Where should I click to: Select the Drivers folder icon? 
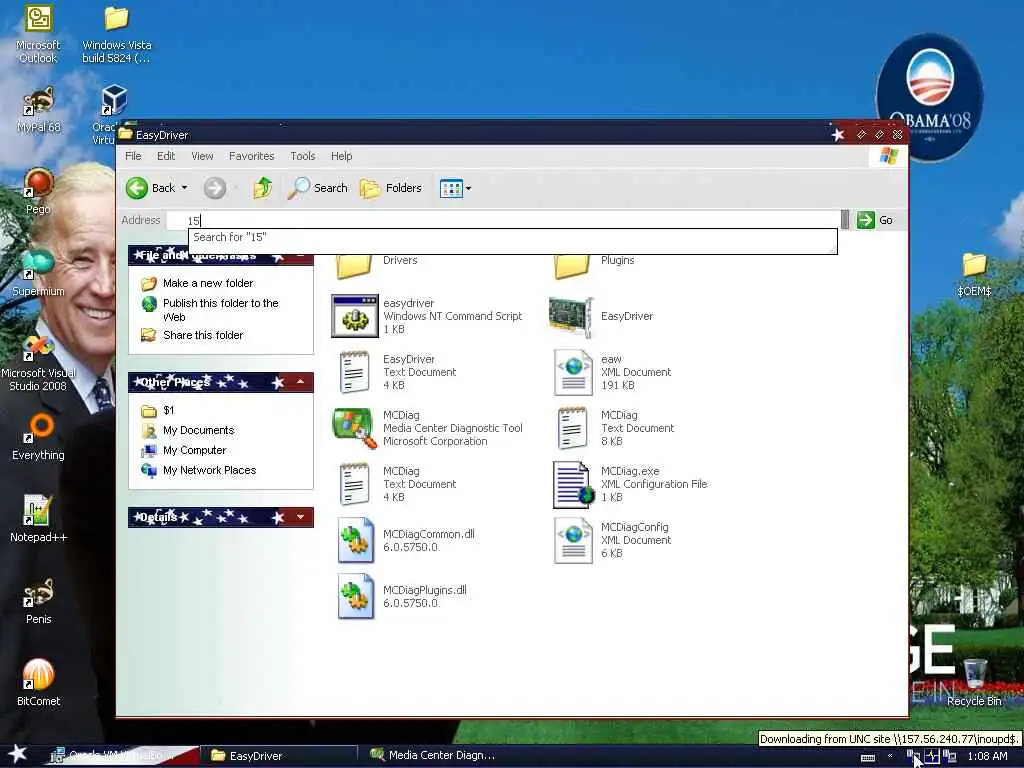(353, 266)
